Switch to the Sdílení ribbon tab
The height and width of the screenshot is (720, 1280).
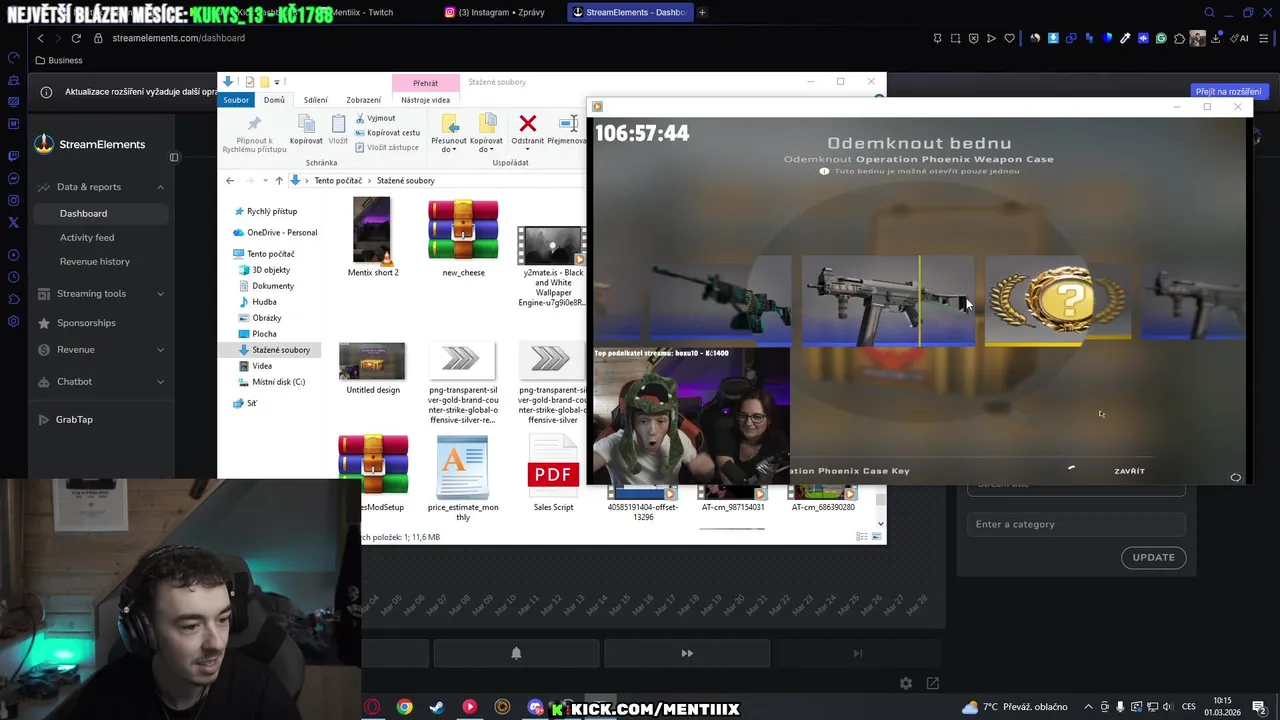[x=316, y=100]
